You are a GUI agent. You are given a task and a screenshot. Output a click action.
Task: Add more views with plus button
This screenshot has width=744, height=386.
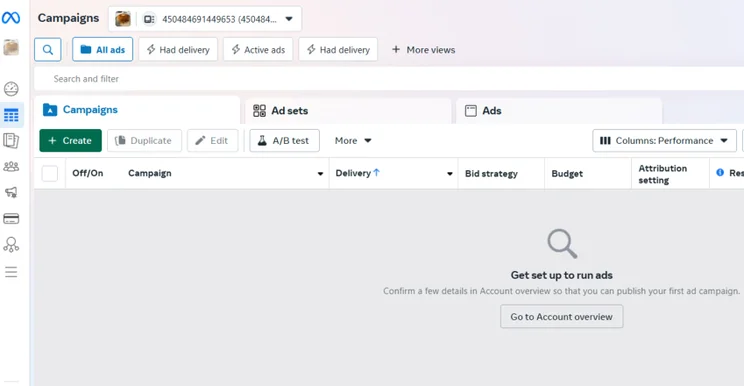(423, 50)
